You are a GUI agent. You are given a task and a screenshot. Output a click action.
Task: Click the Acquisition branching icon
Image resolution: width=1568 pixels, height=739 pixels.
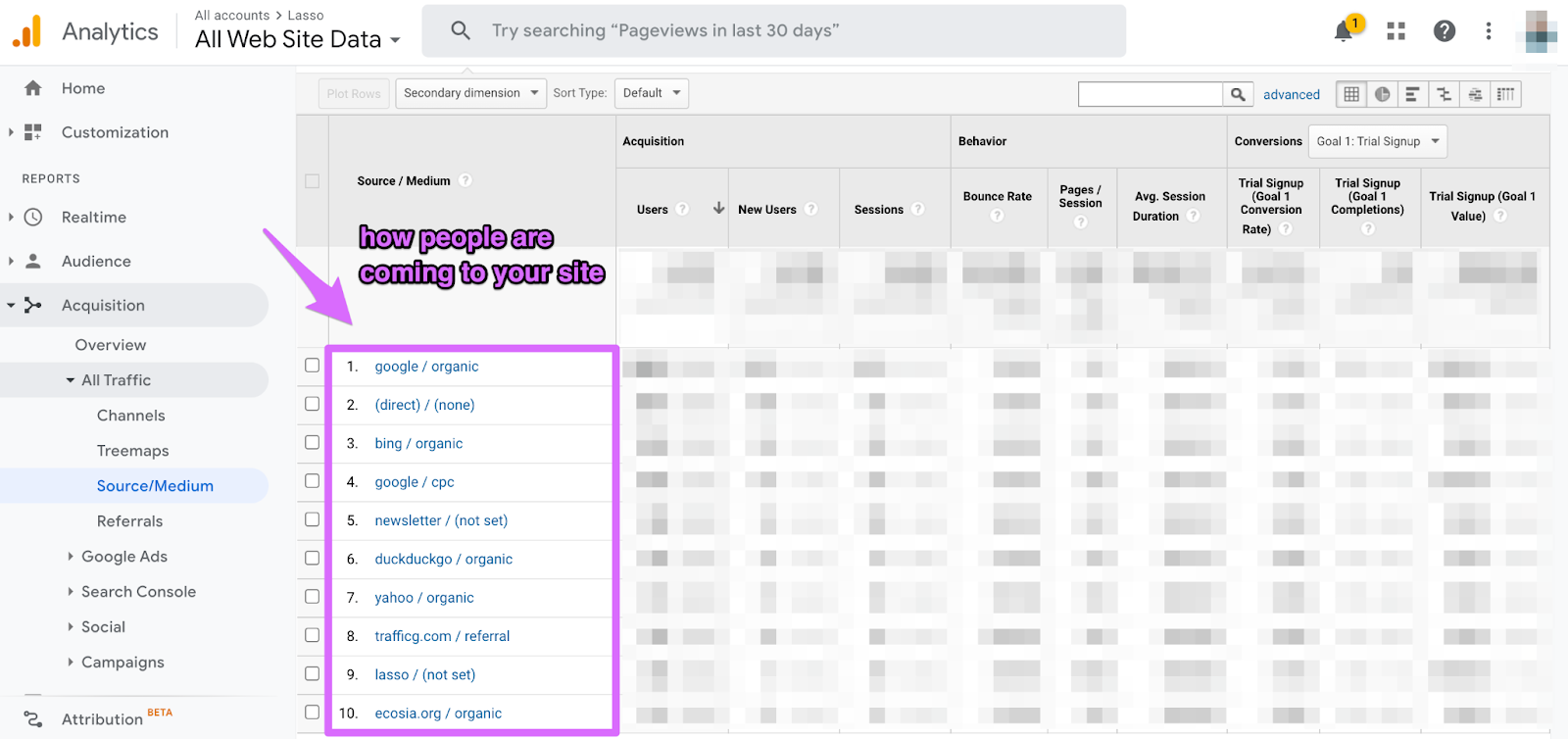click(x=33, y=306)
